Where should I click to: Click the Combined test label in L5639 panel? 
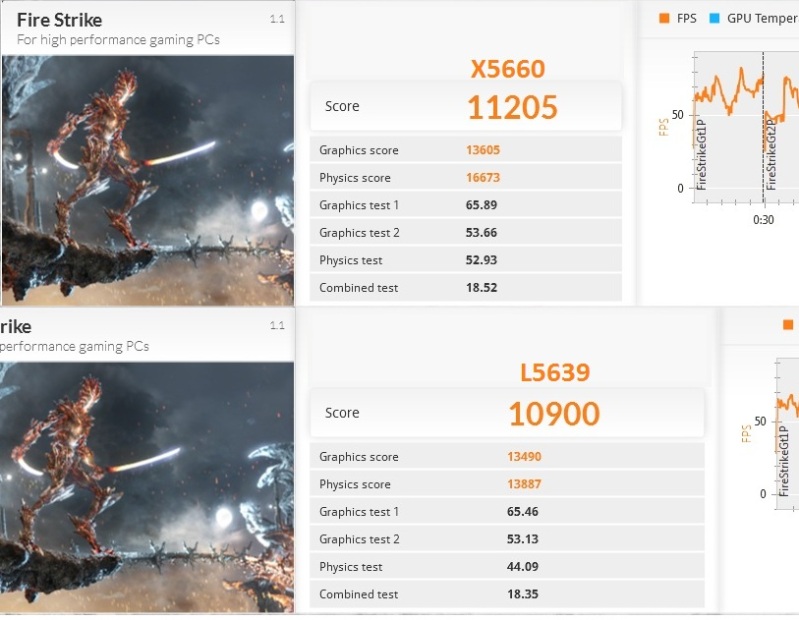[359, 594]
